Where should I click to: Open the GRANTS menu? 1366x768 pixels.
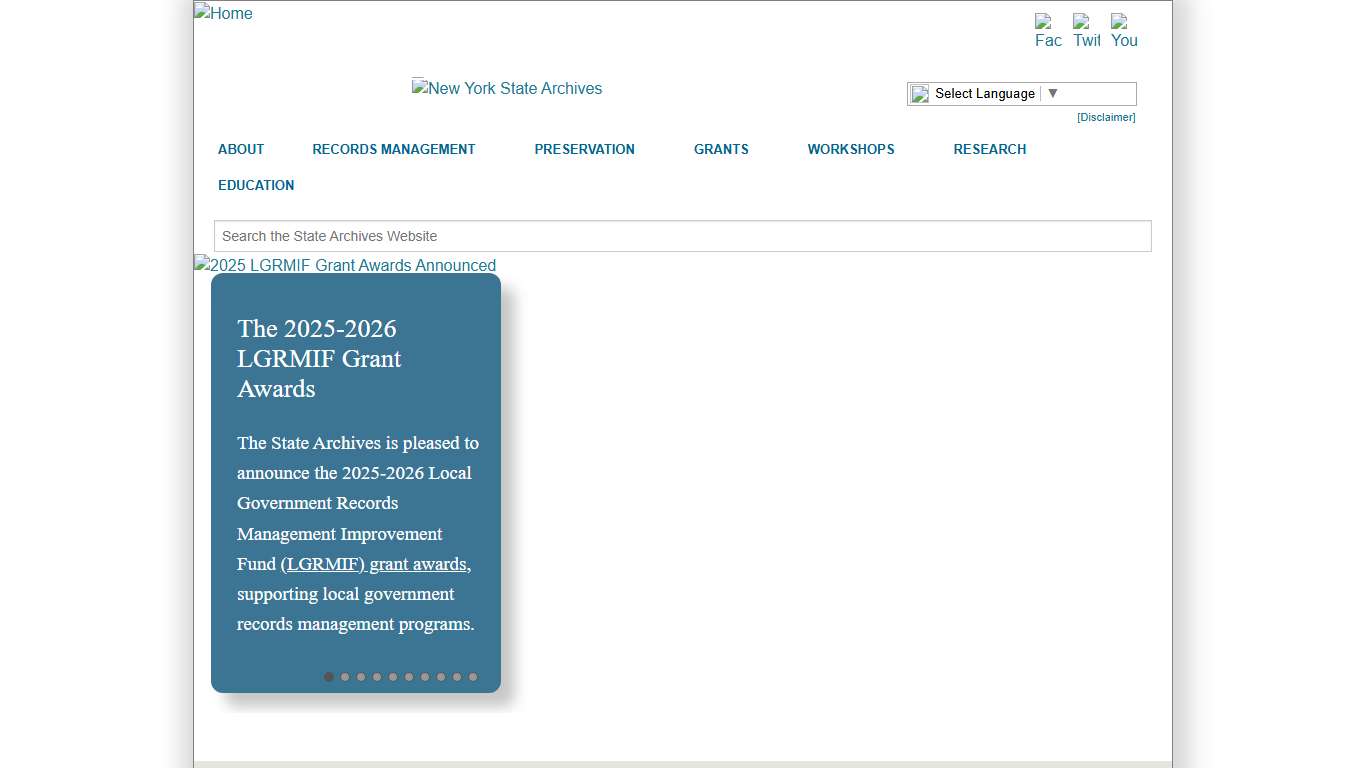(x=721, y=149)
